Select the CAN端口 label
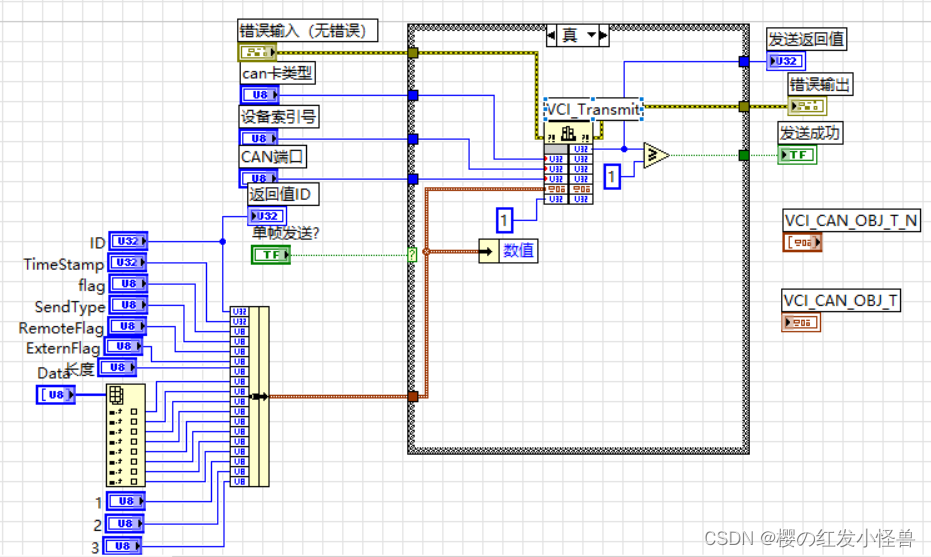This screenshot has height=557, width=931. tap(273, 157)
